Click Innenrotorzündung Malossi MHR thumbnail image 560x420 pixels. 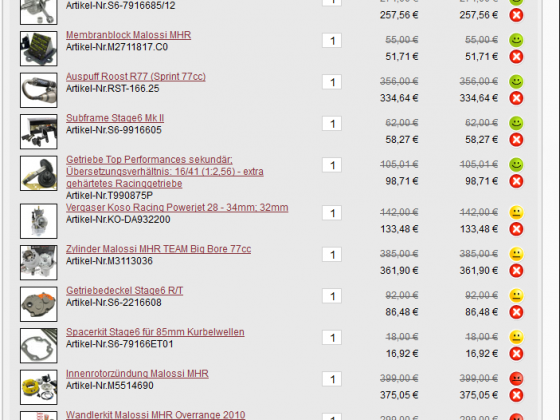(x=39, y=387)
